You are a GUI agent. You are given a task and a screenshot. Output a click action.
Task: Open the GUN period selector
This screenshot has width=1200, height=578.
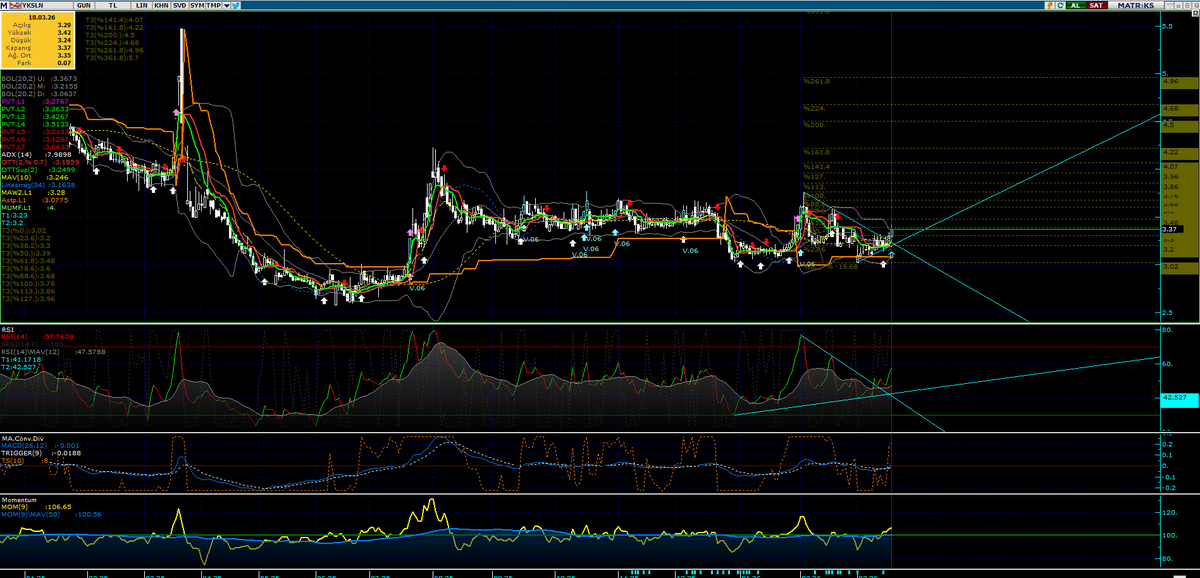click(x=84, y=5)
